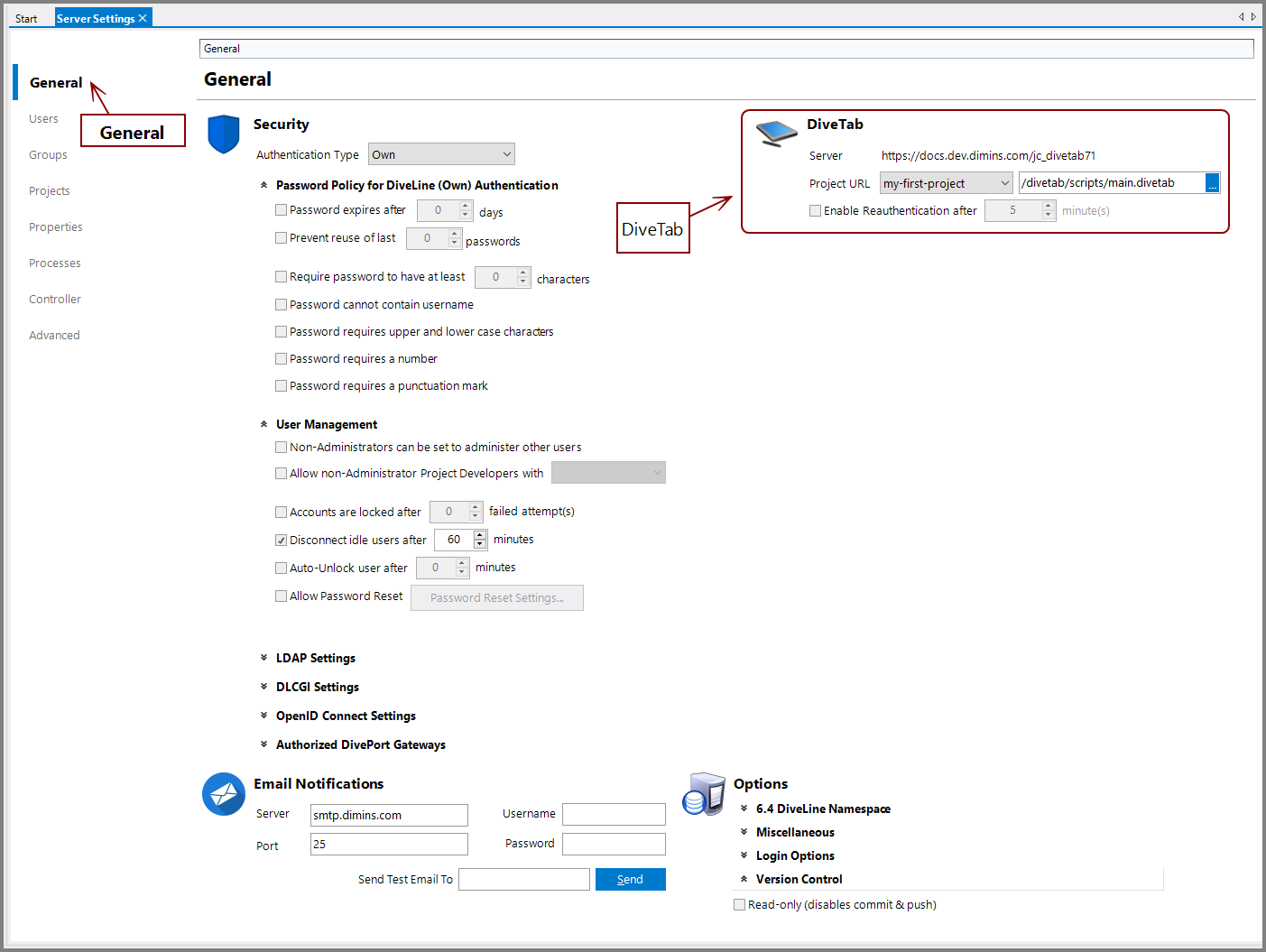Click the DiveTab tablet icon

pos(774,133)
